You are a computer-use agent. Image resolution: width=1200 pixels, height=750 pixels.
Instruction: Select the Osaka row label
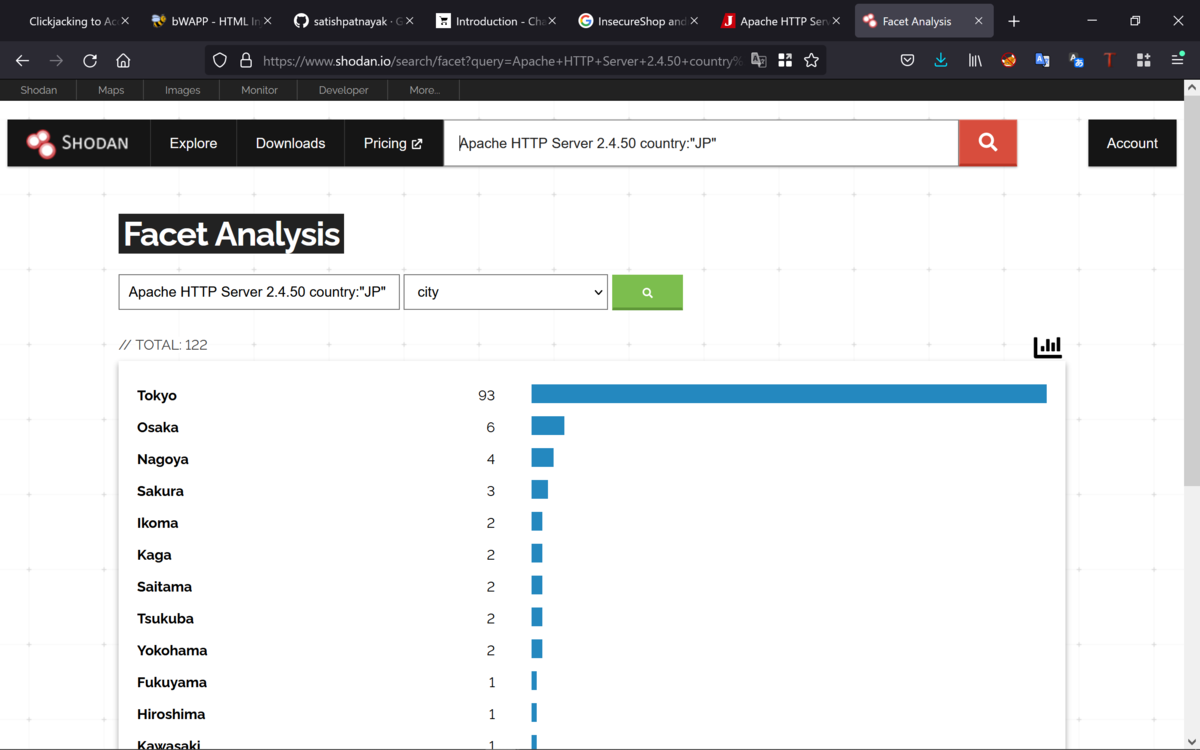coord(158,427)
